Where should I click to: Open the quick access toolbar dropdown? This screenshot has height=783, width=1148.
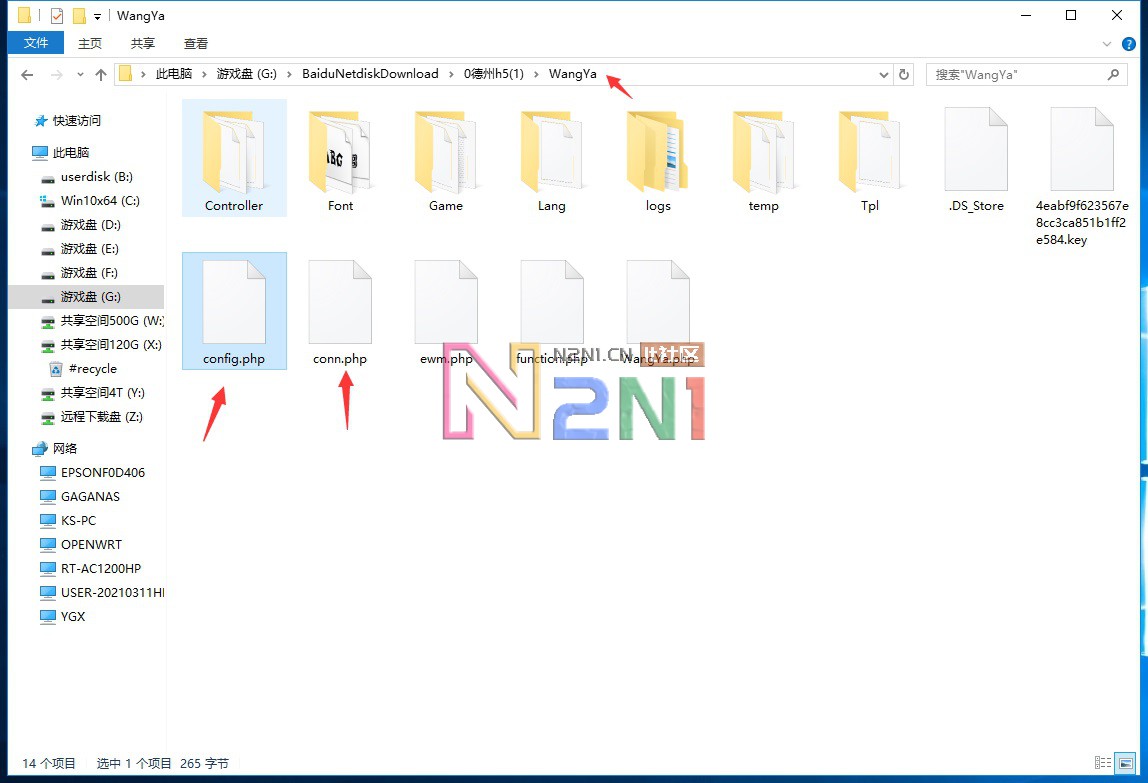click(x=97, y=16)
